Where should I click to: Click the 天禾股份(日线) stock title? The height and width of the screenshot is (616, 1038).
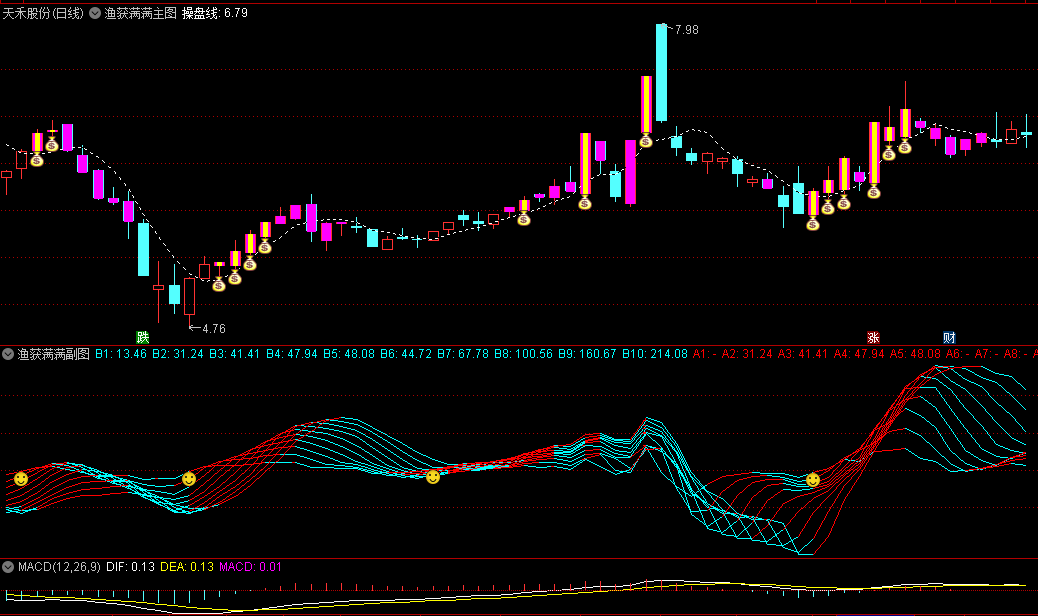point(43,13)
